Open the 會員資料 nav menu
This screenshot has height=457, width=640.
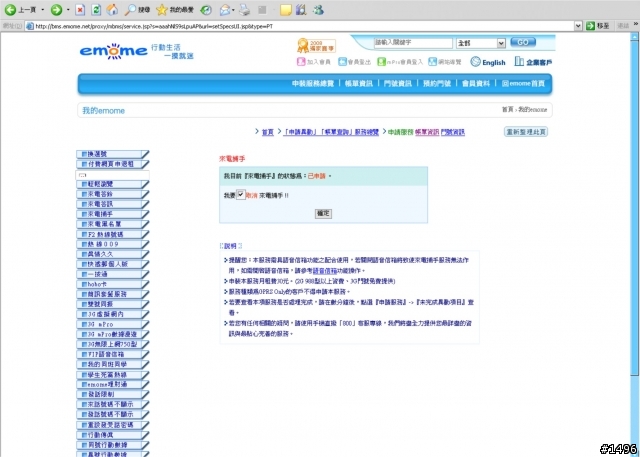(x=476, y=84)
